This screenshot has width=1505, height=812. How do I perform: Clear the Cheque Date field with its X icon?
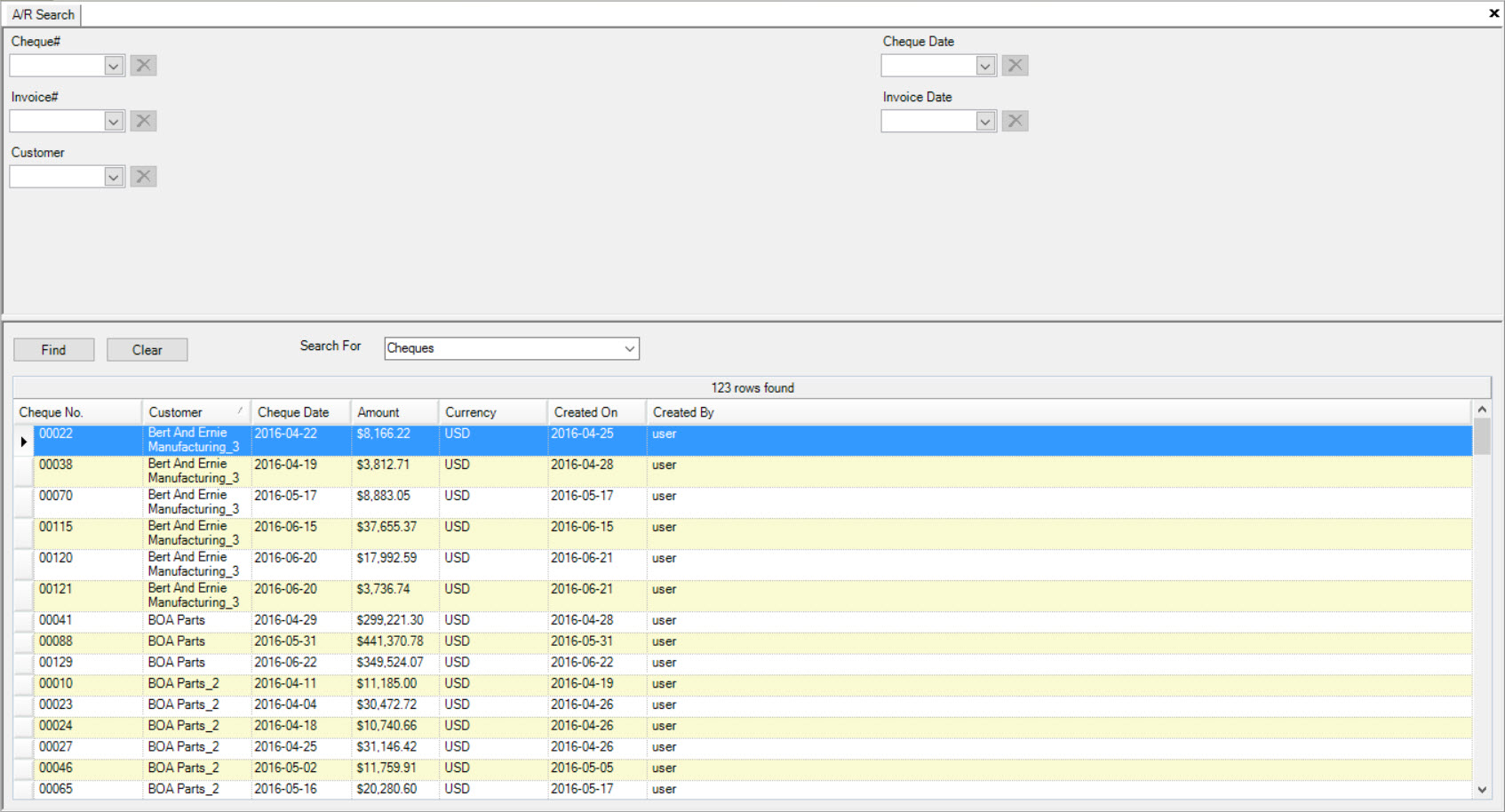pyautogui.click(x=1015, y=66)
